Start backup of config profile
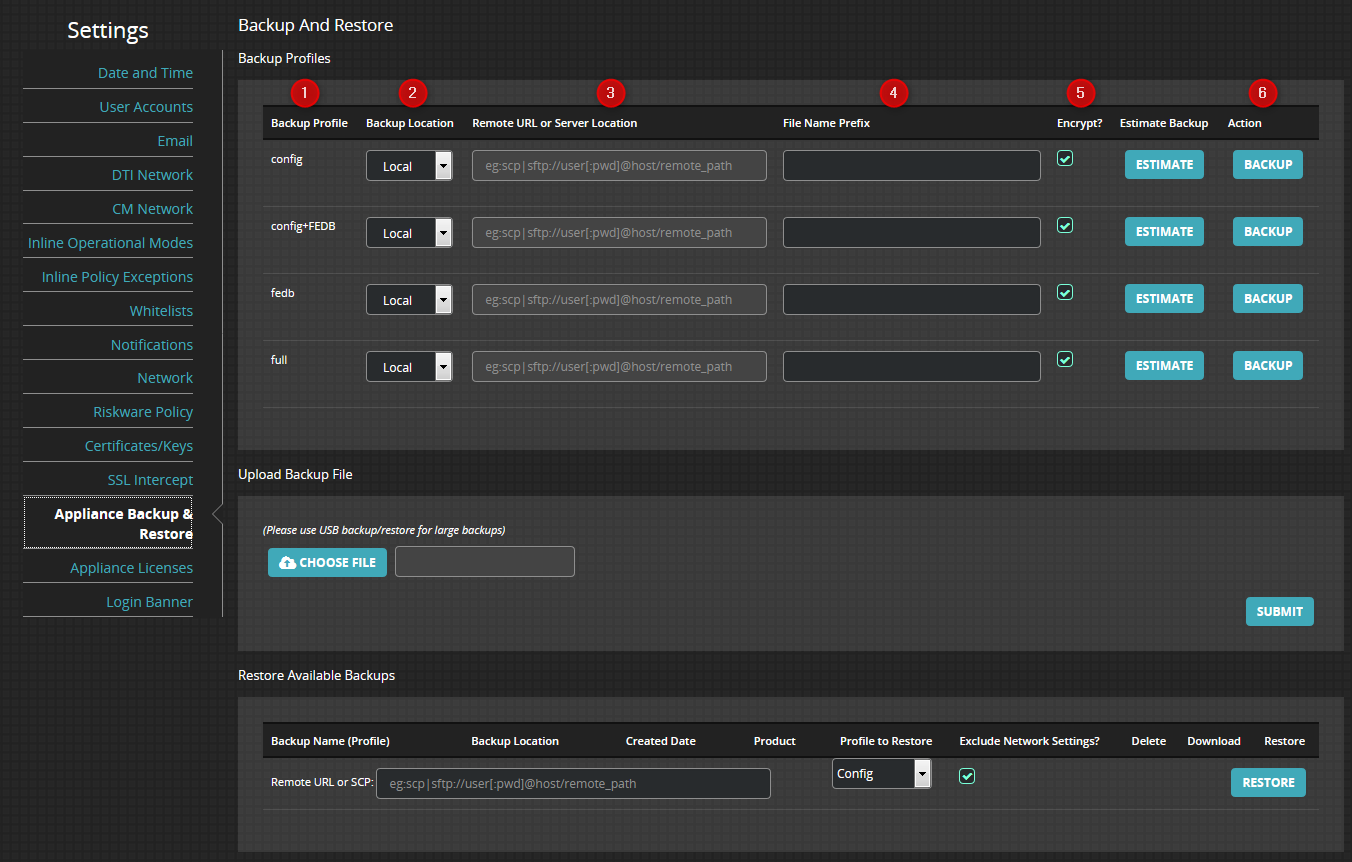Viewport: 1352px width, 862px height. pyautogui.click(x=1268, y=165)
